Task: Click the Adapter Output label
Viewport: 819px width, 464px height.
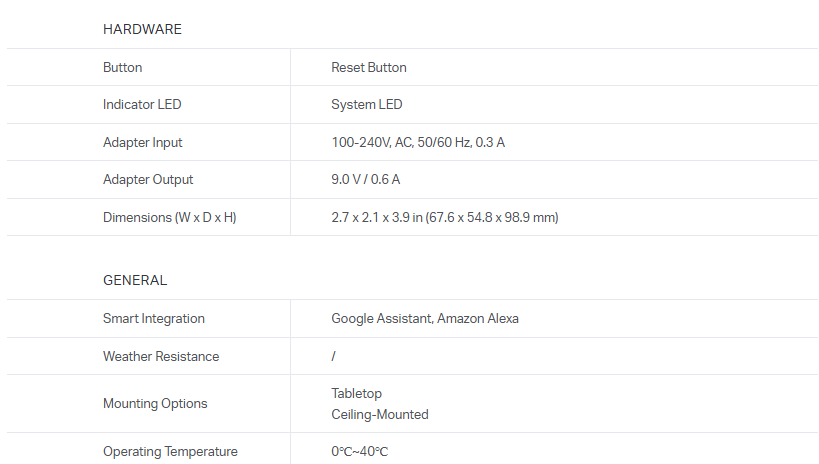Action: (148, 180)
